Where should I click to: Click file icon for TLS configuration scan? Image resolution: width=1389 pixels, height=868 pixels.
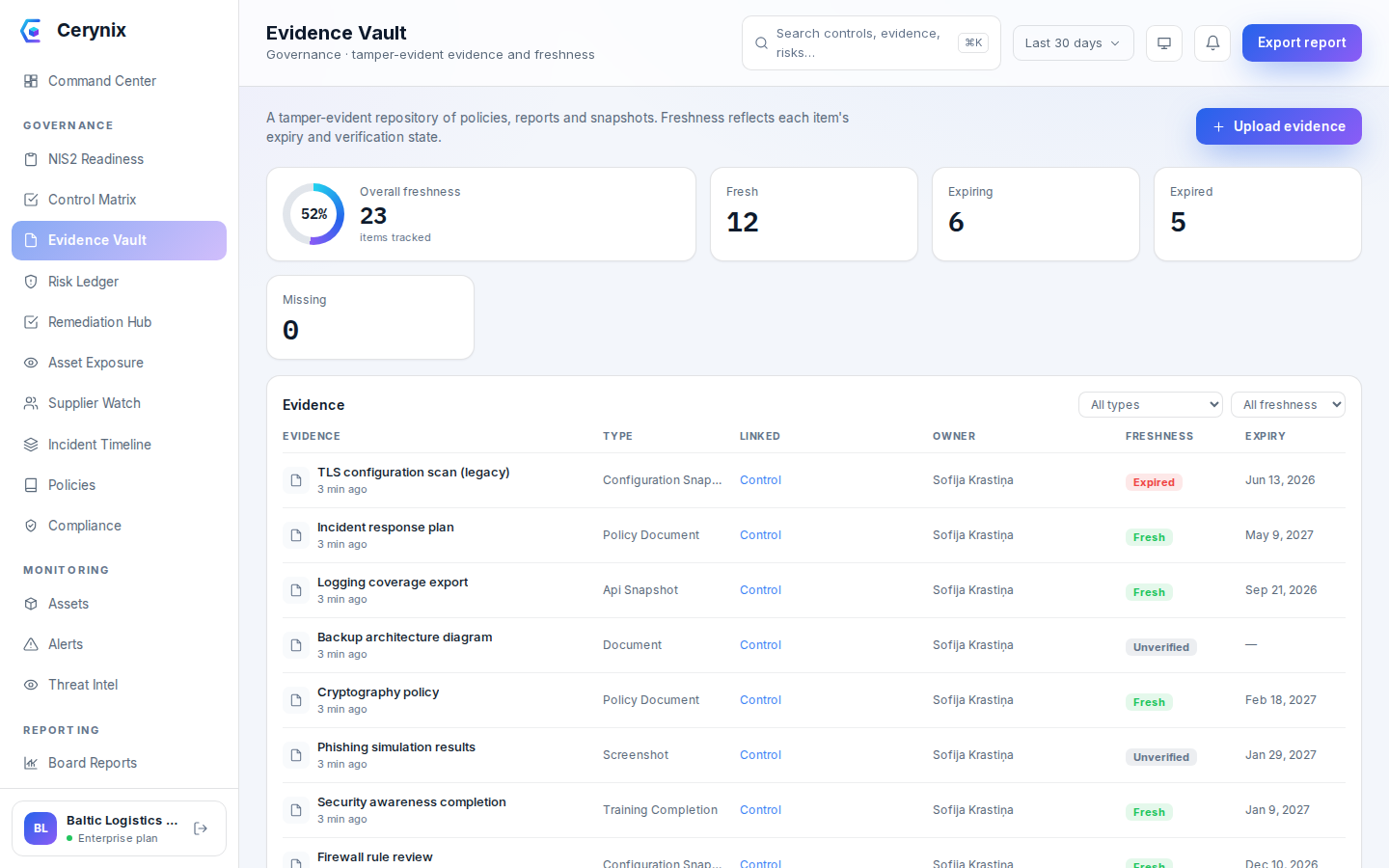coord(296,480)
